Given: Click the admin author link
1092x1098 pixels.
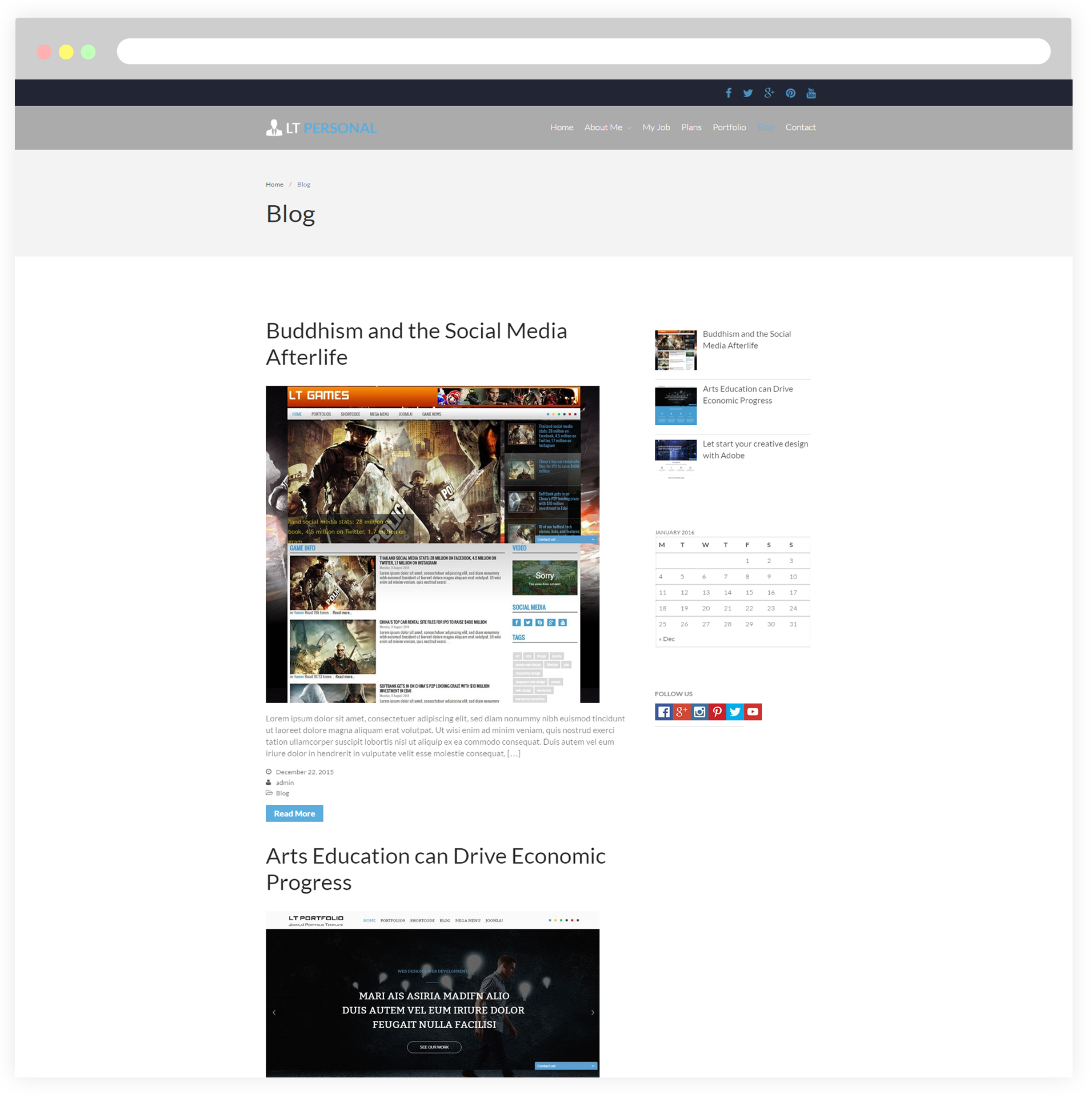Looking at the screenshot, I should coord(285,783).
